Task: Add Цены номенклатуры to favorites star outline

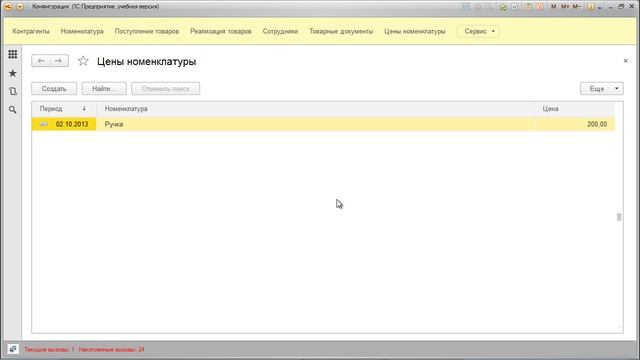Action: click(x=83, y=61)
